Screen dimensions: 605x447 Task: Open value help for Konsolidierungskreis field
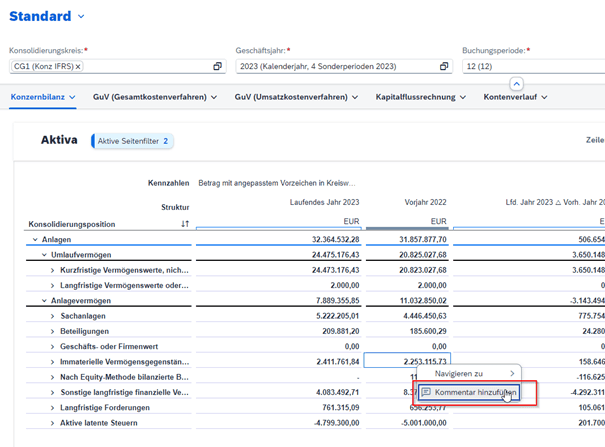point(217,66)
